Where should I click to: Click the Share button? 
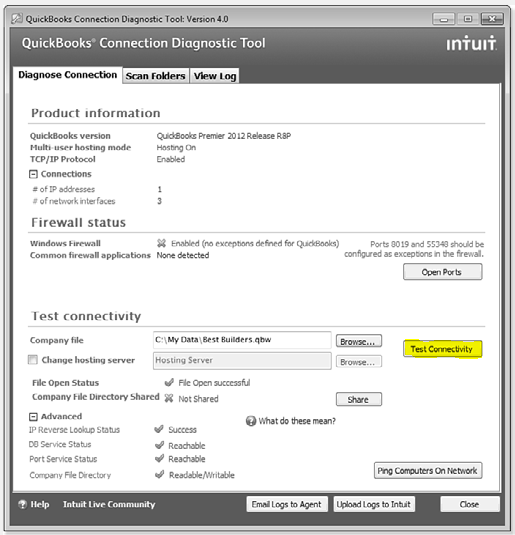[358, 399]
